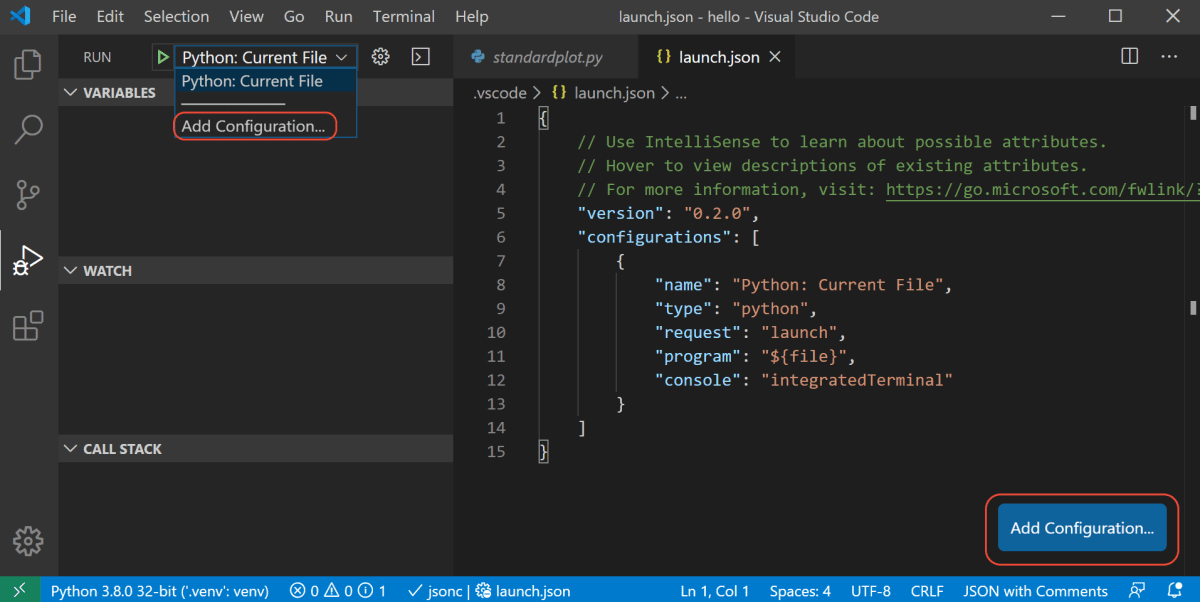The image size is (1200, 602).
Task: Collapse the WATCH section
Action: (70, 270)
